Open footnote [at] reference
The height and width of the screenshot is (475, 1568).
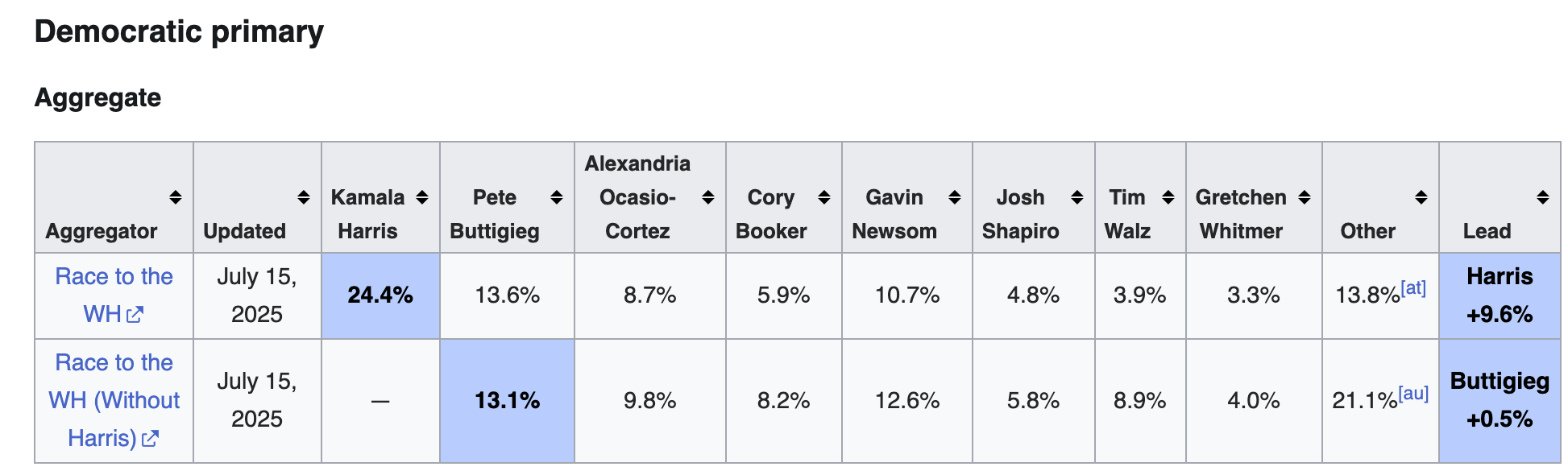pyautogui.click(x=1413, y=287)
